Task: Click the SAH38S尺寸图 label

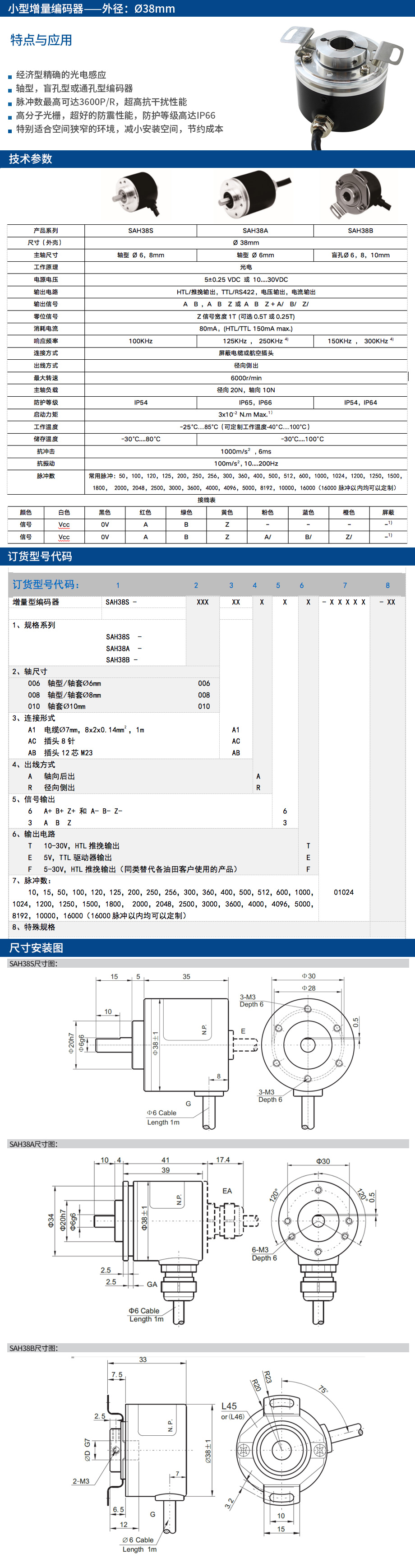Action: point(33,964)
